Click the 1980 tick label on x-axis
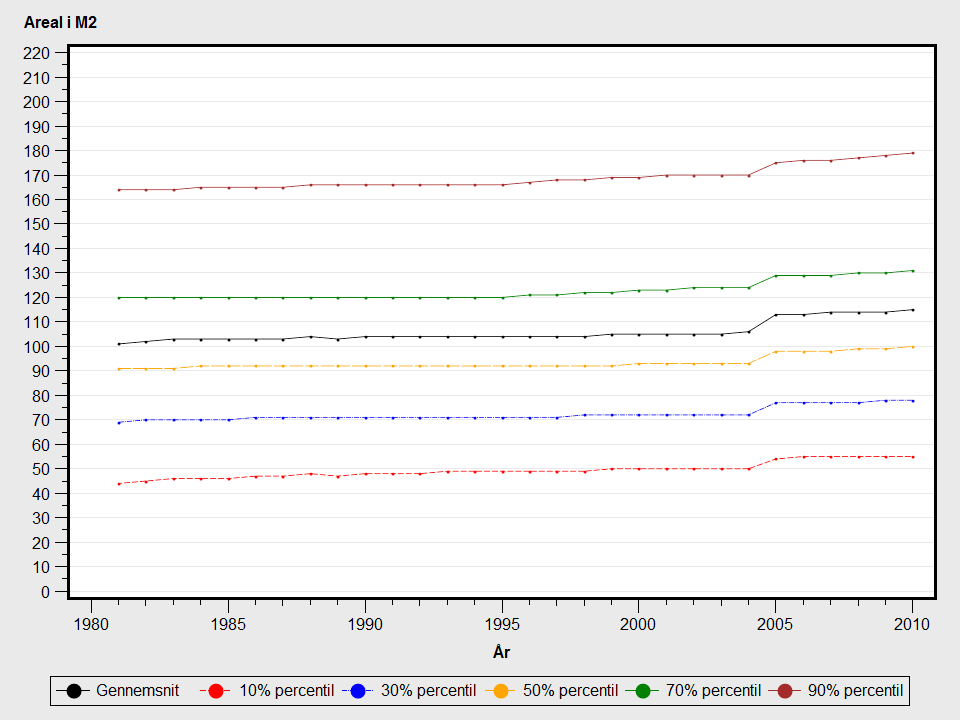Screen dimensions: 960x720 click(x=91, y=624)
